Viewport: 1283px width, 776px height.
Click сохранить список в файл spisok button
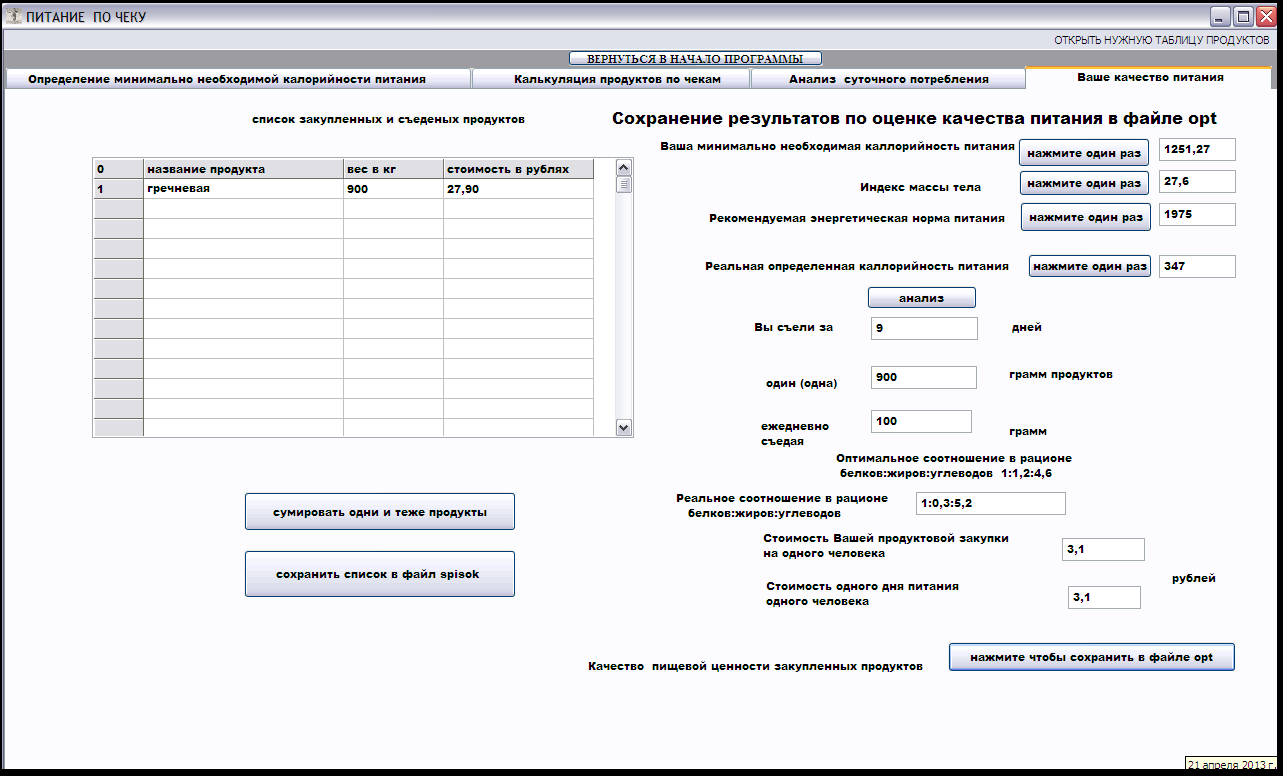point(380,574)
